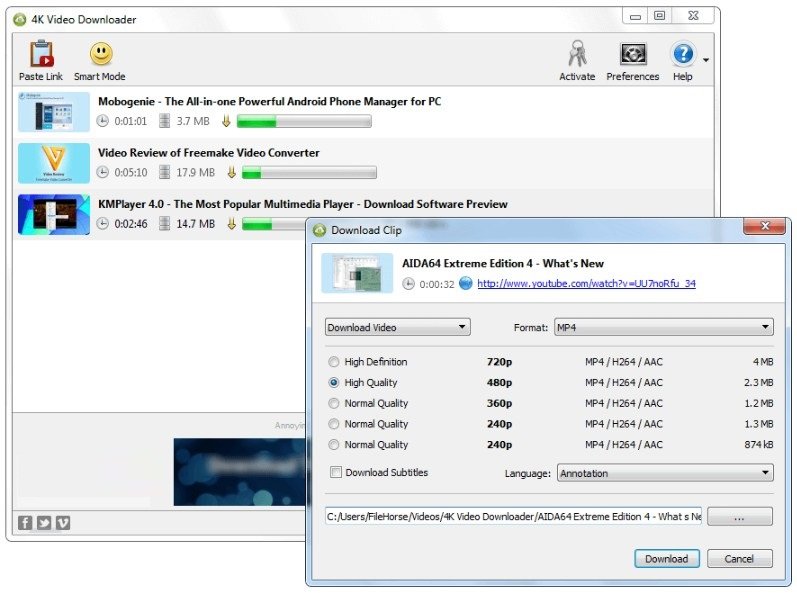
Task: Click the Paste Link toolbar icon
Action: pos(42,54)
